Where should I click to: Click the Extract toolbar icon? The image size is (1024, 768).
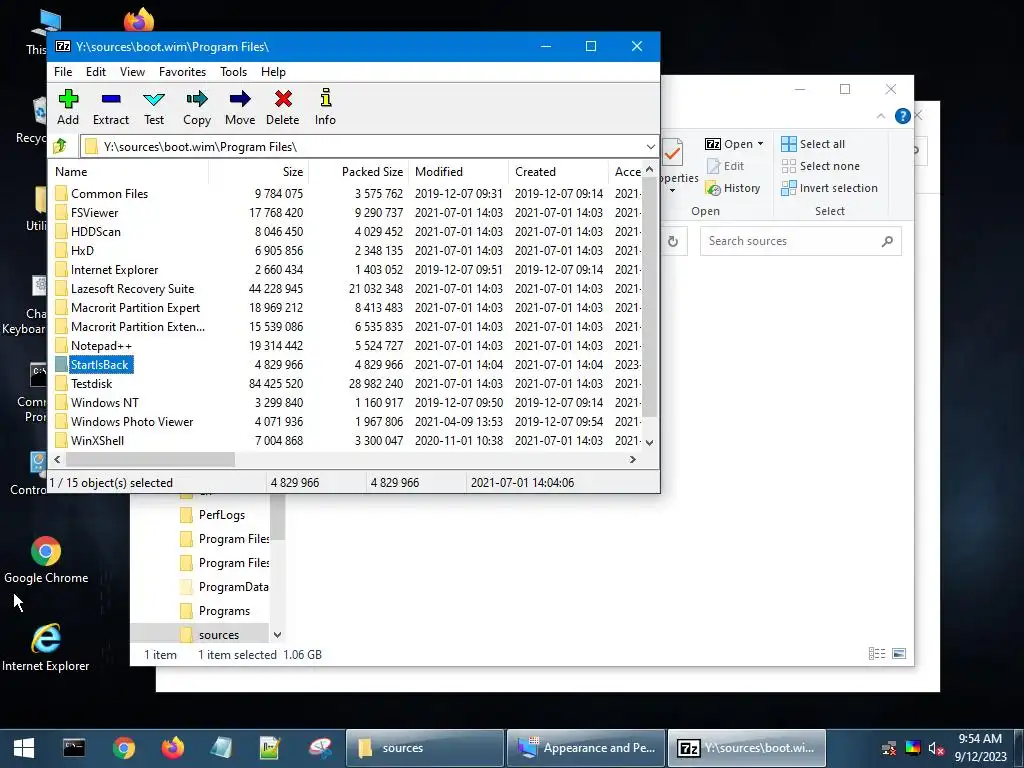[x=111, y=107]
